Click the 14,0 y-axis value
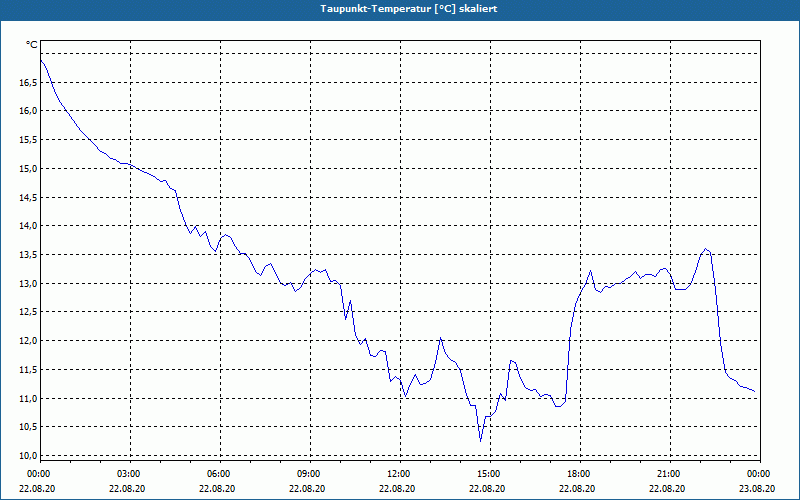 29,226
